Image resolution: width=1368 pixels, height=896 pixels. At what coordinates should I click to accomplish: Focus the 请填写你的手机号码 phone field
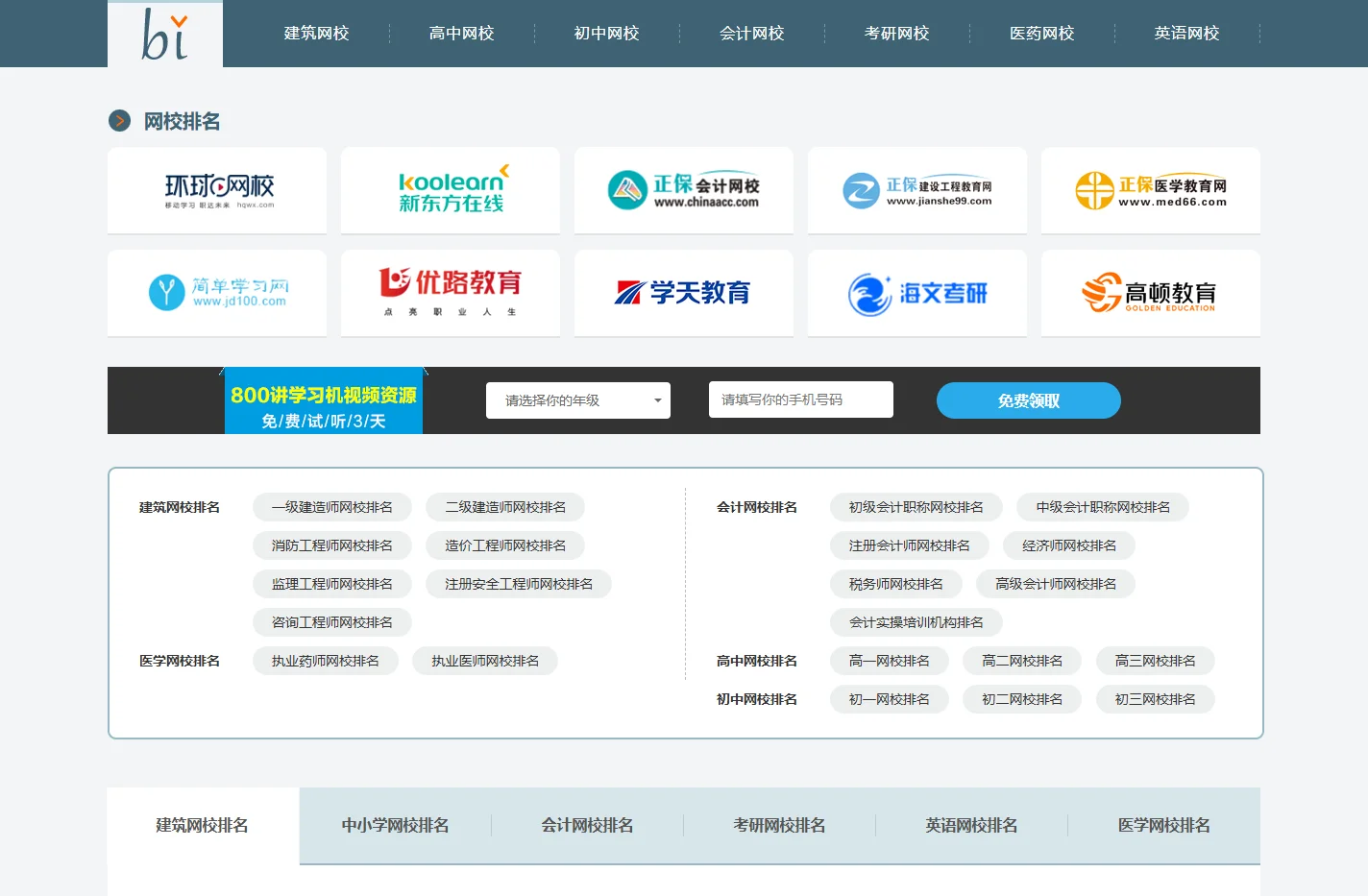click(x=801, y=400)
